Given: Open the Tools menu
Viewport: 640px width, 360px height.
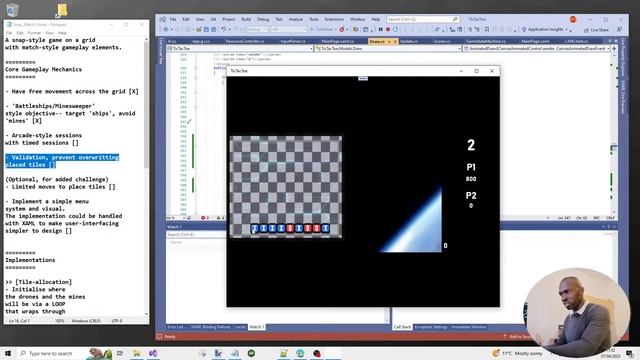Looking at the screenshot, I should coord(313,19).
